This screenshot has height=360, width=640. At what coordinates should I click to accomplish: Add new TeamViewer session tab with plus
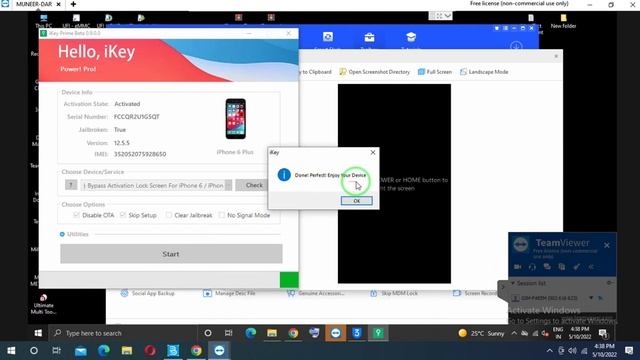click(73, 4)
